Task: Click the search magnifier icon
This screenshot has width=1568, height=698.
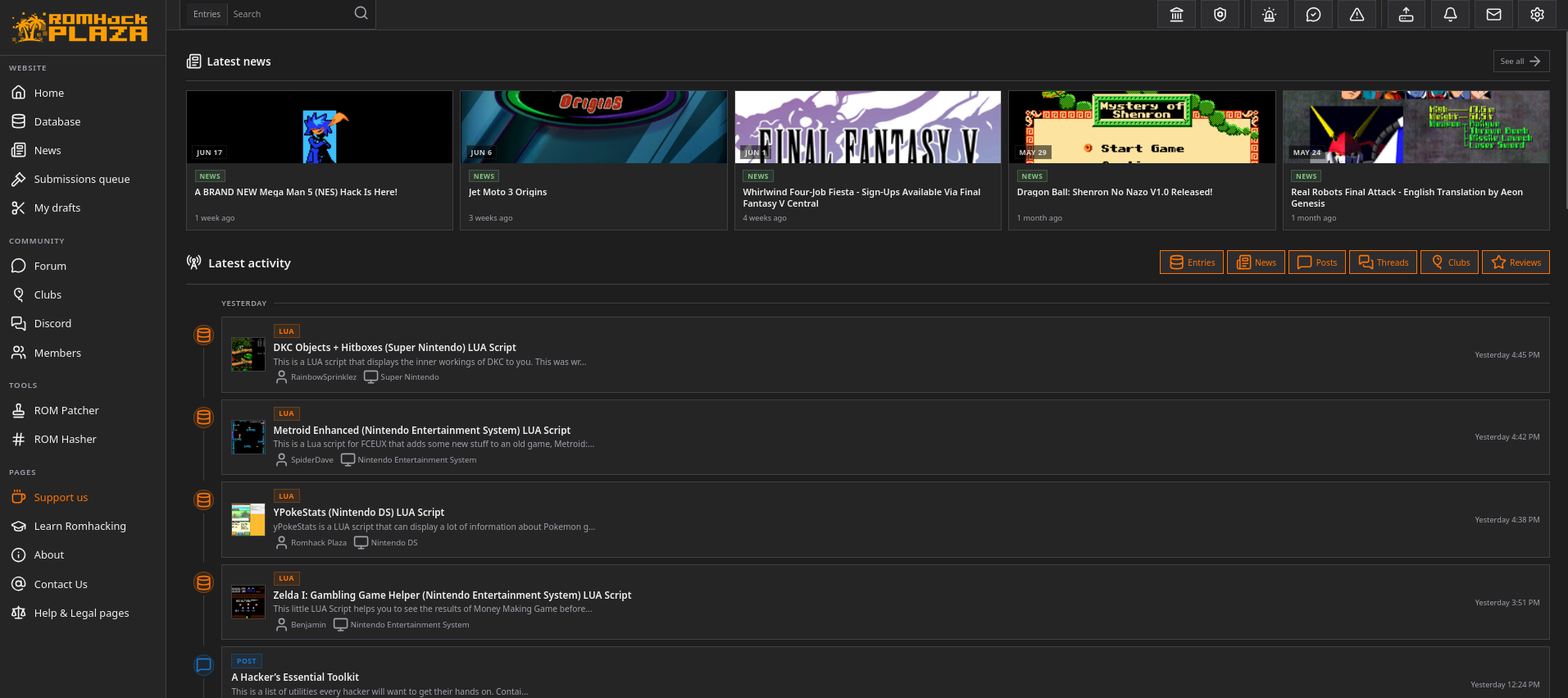Action: (x=361, y=13)
